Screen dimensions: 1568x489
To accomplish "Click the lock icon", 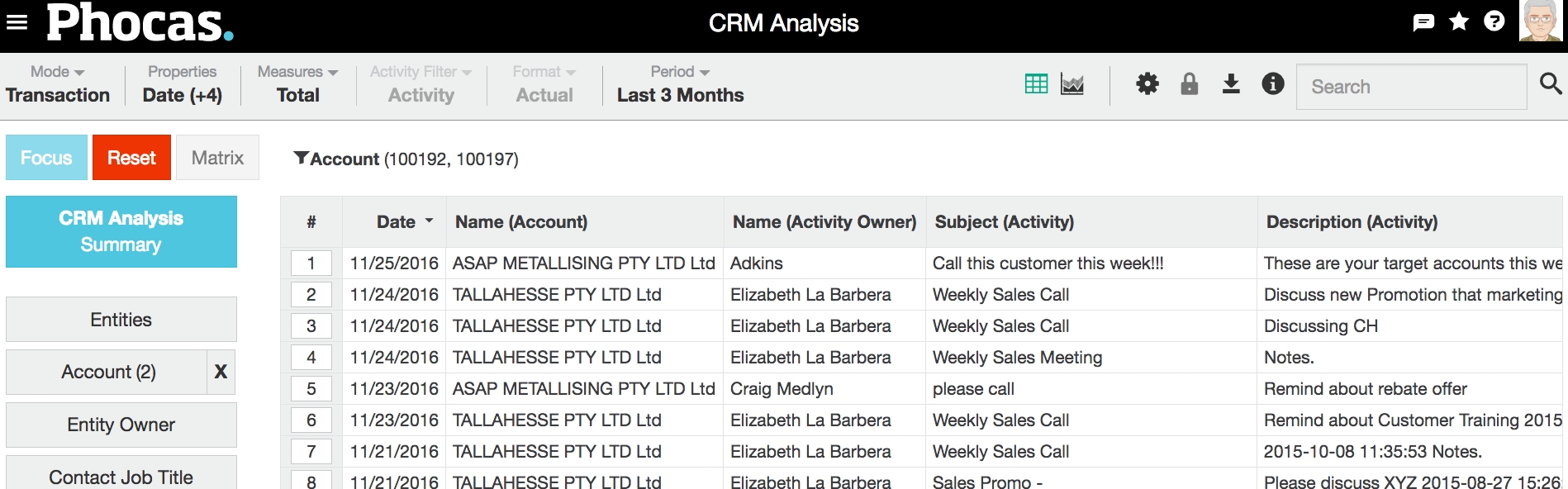I will click(x=1190, y=84).
